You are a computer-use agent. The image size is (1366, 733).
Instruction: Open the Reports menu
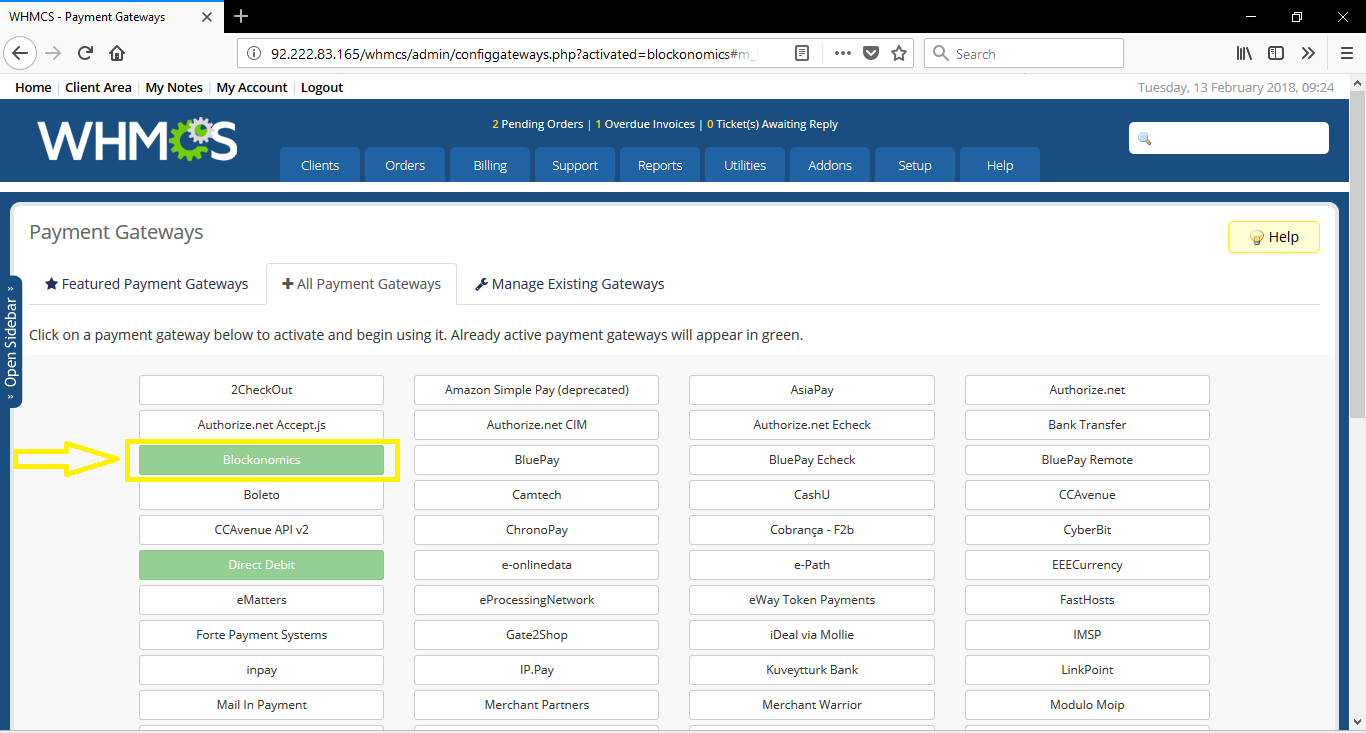[x=660, y=165]
